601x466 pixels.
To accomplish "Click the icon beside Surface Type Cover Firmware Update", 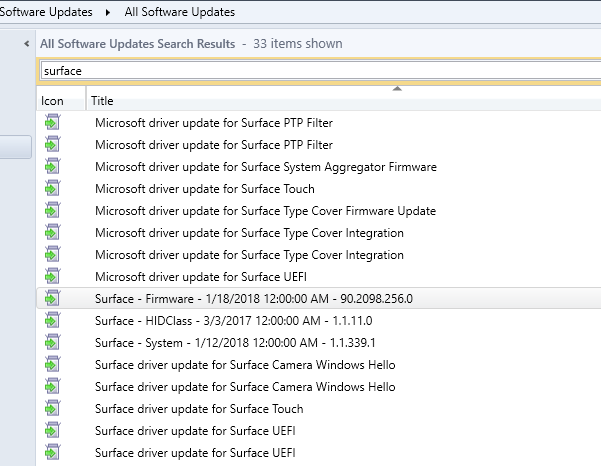I will 53,210.
